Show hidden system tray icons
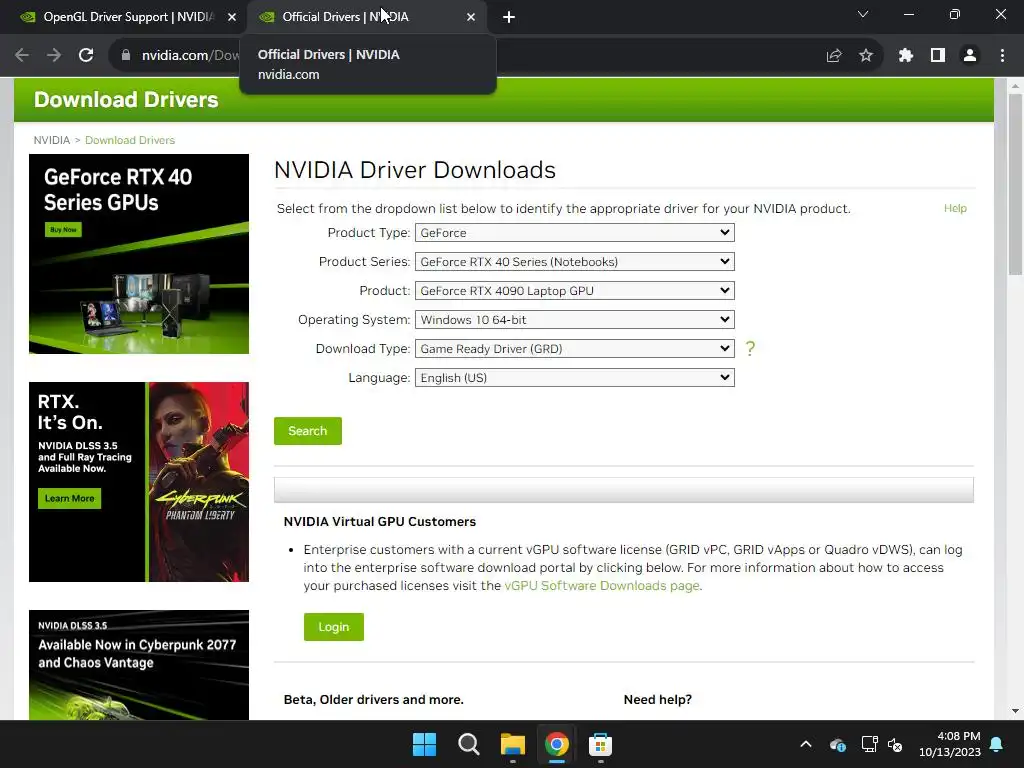This screenshot has height=768, width=1024. point(806,744)
